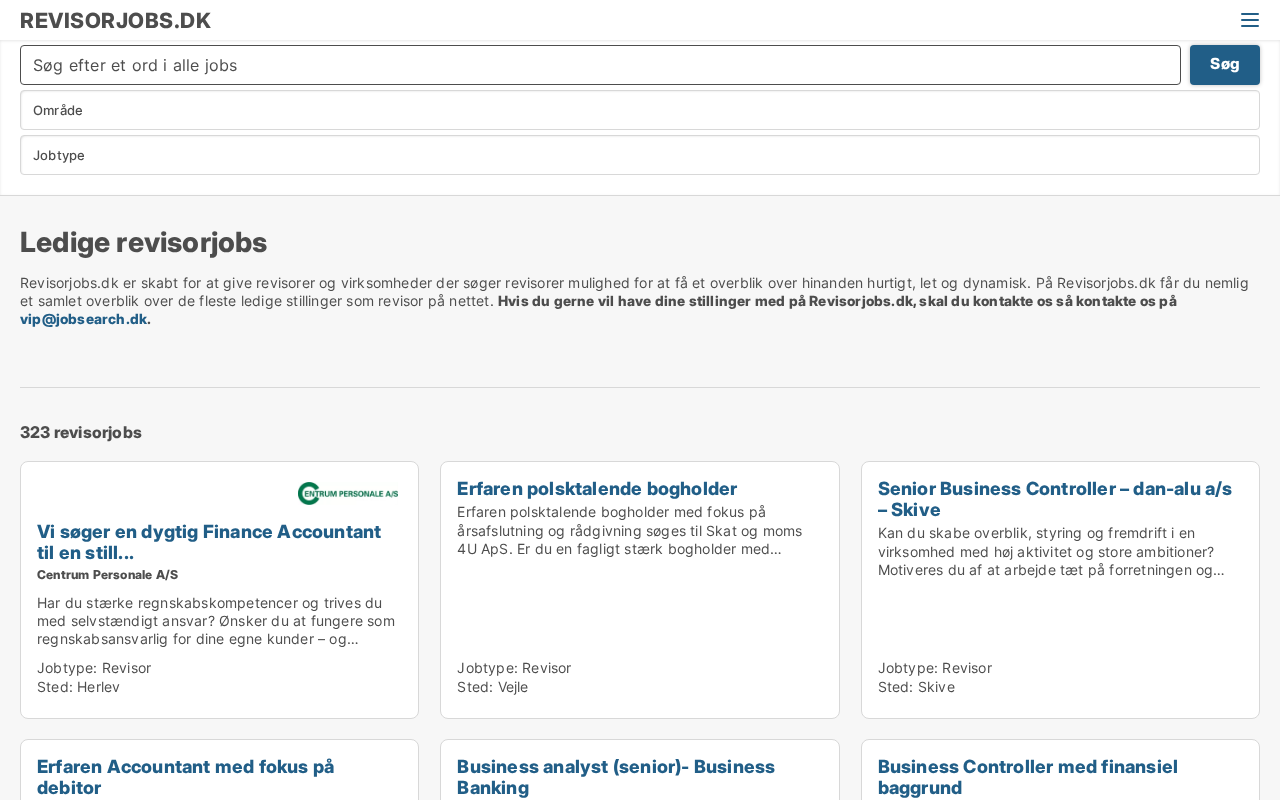The width and height of the screenshot is (1280, 800).
Task: Click the Herlev job card description text
Action: 216,621
